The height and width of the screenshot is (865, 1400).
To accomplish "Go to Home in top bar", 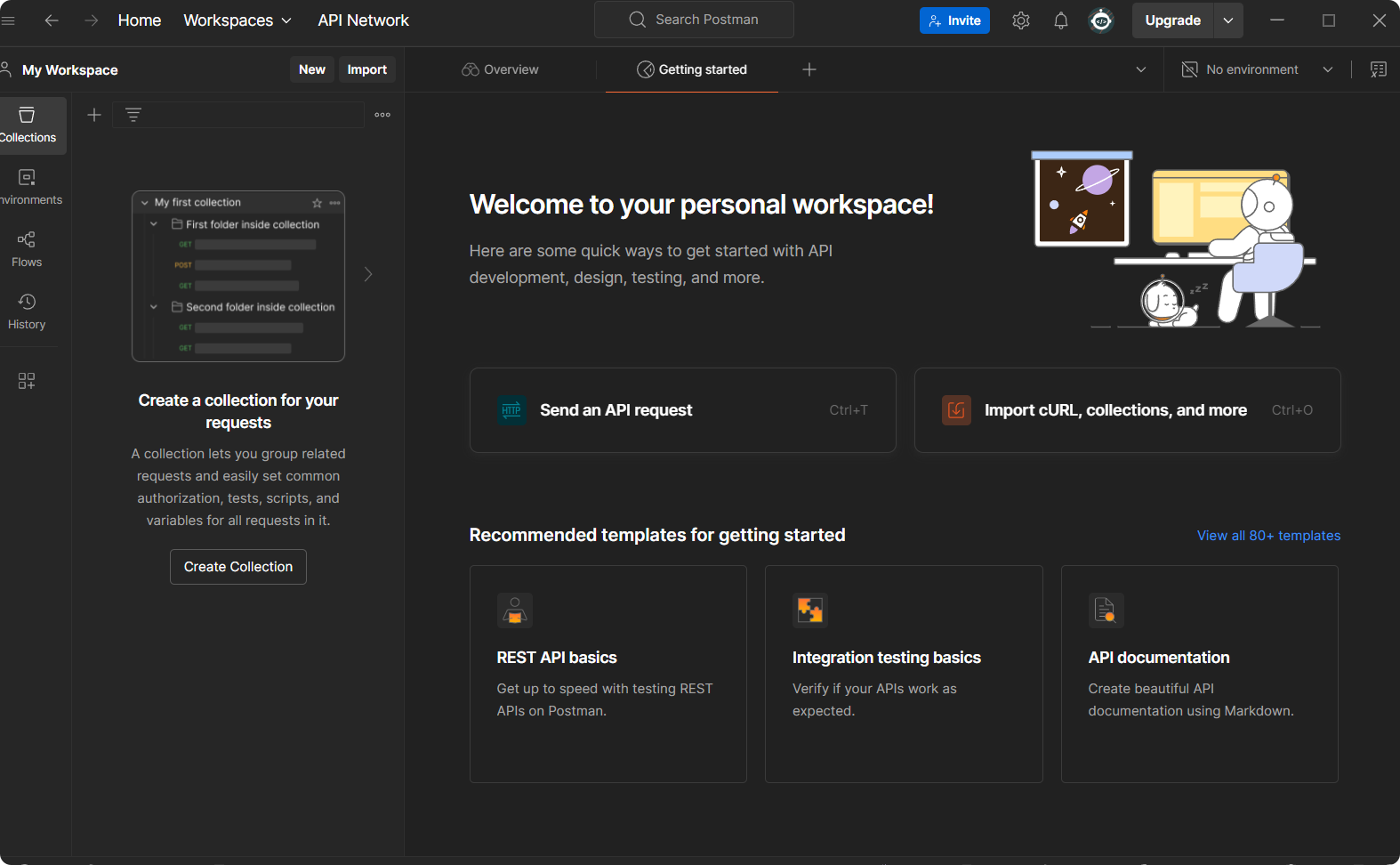I will click(140, 20).
